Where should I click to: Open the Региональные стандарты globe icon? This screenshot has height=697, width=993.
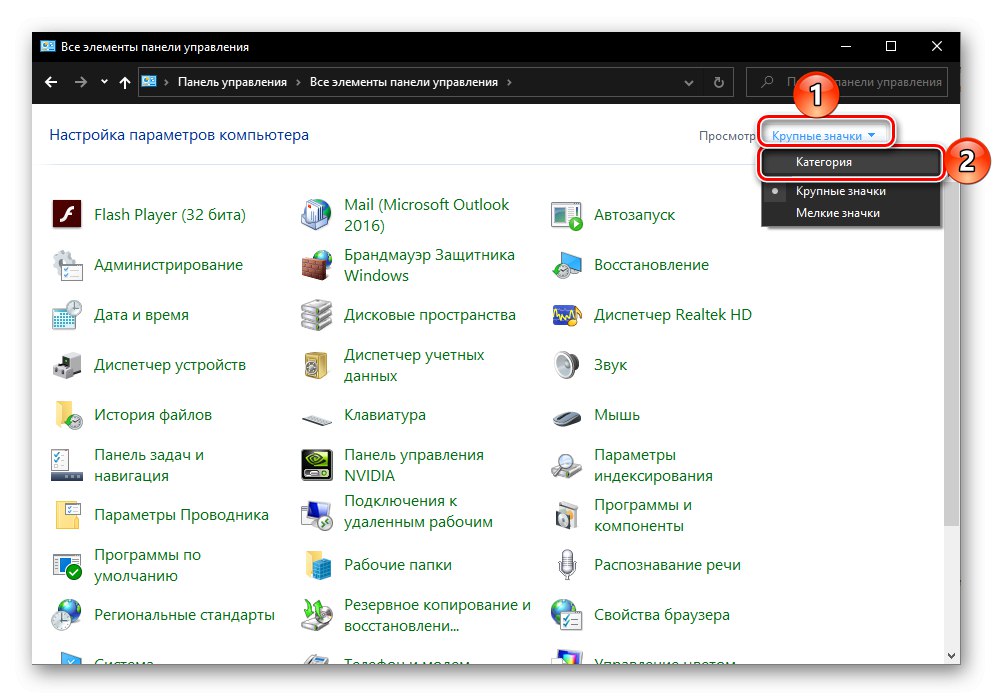click(66, 615)
